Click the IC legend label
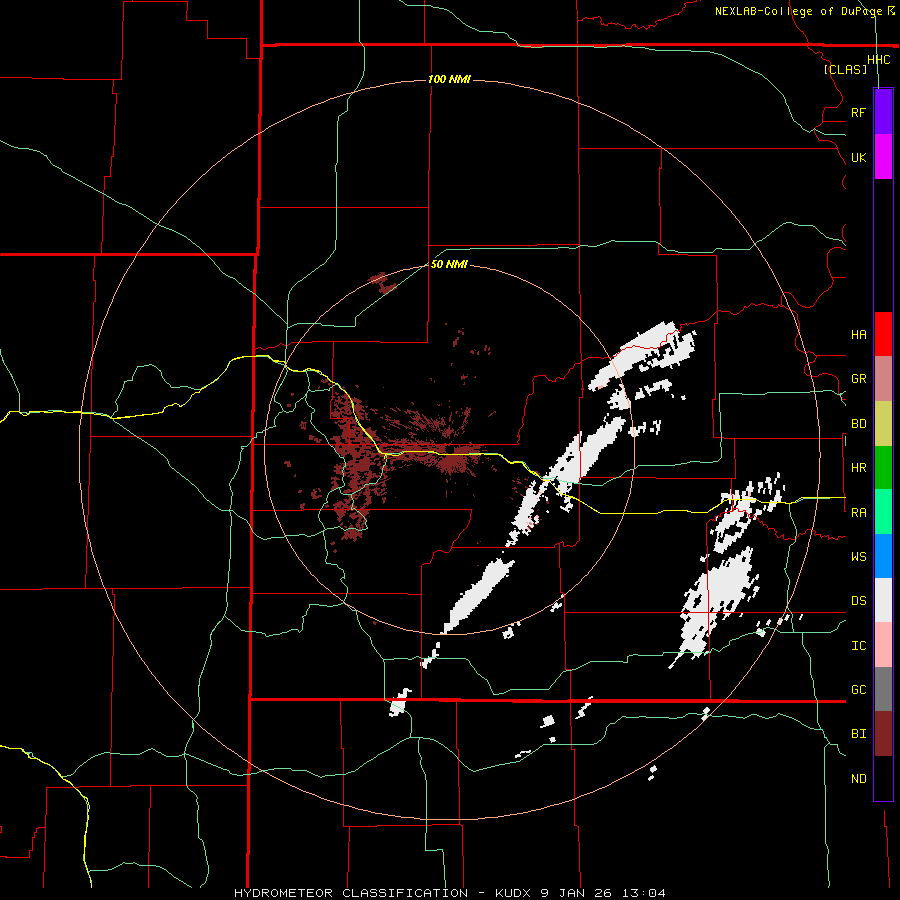The image size is (900, 900). (858, 646)
